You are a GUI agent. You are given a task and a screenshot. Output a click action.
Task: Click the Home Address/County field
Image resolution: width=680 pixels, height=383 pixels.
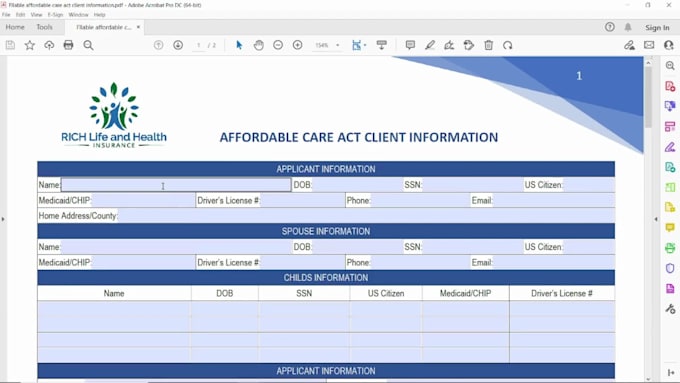click(366, 216)
